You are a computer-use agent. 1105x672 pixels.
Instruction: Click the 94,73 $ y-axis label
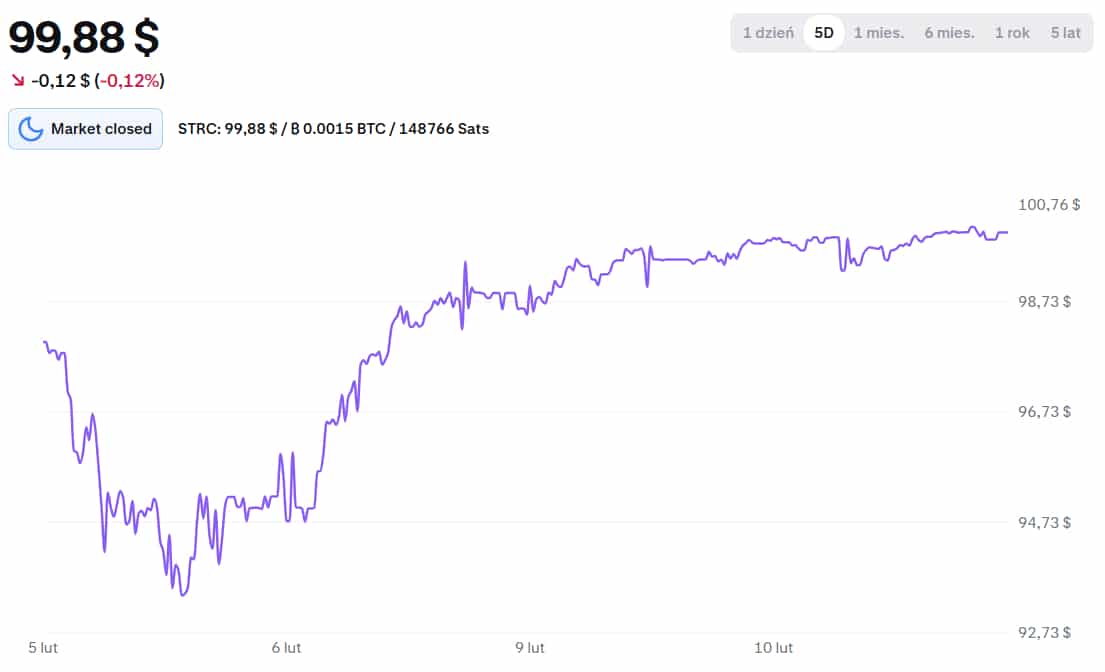[1044, 522]
